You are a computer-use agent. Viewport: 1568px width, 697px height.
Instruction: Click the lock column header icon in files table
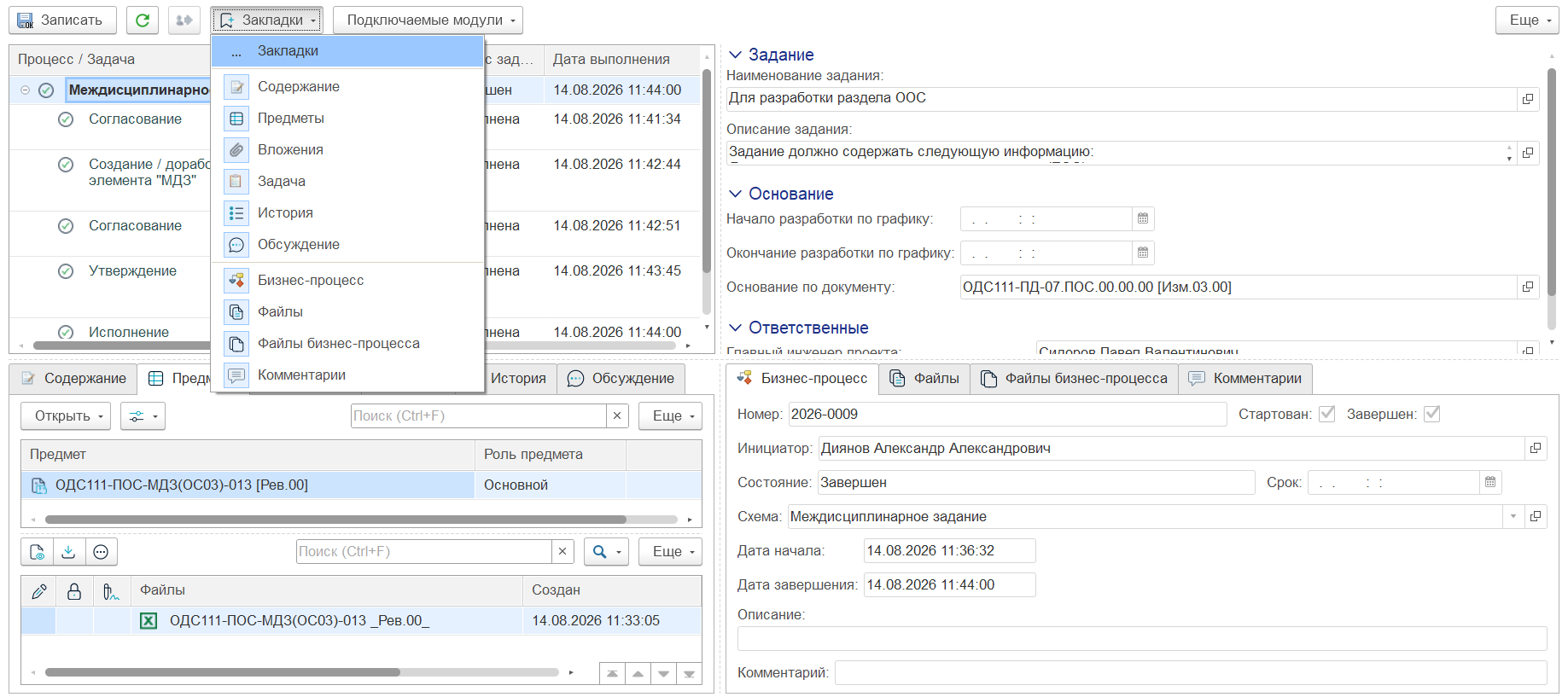(x=74, y=590)
